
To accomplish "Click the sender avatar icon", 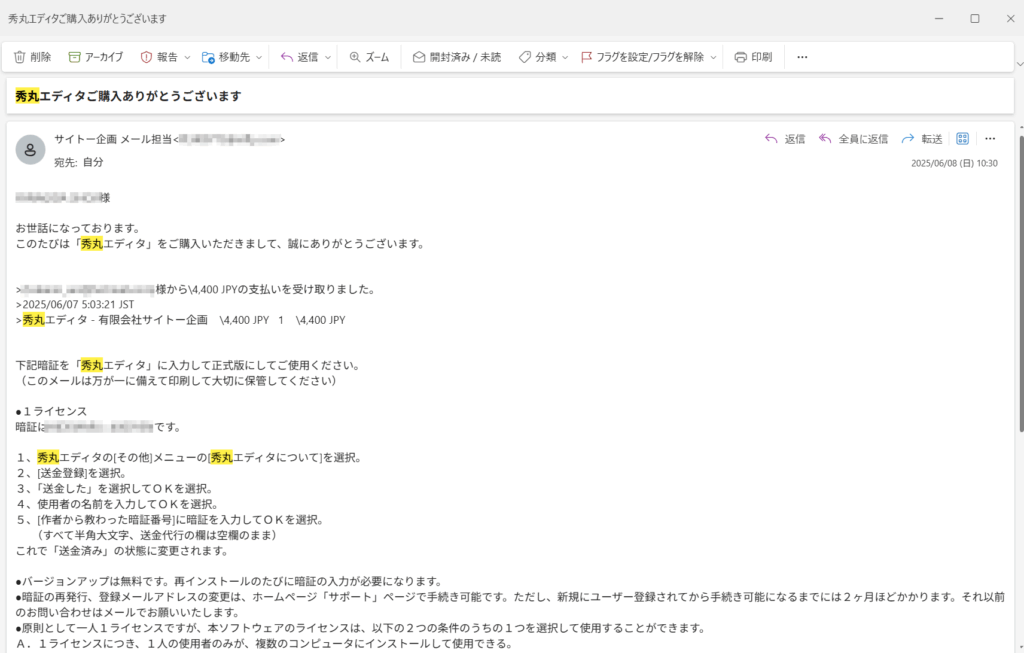I will (30, 150).
